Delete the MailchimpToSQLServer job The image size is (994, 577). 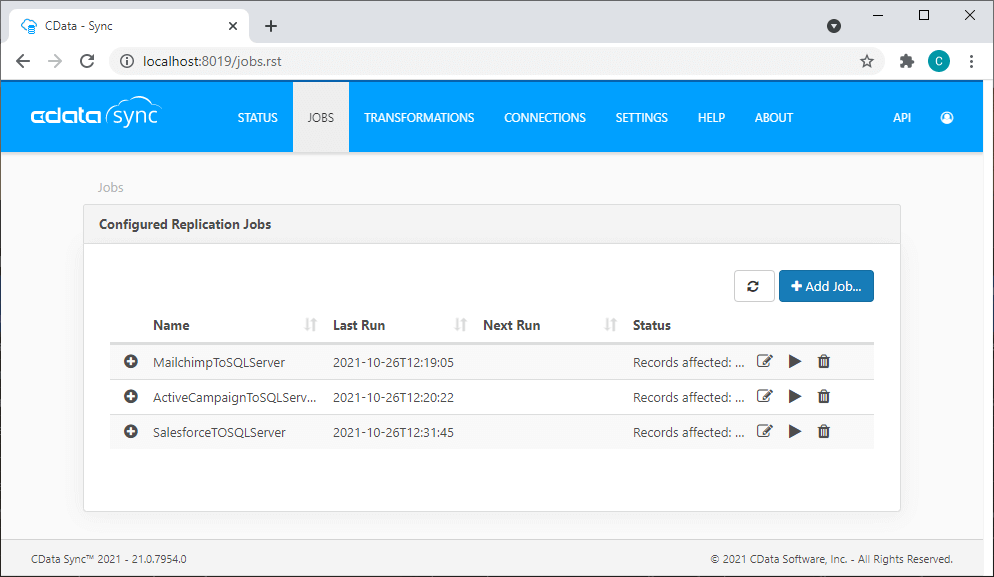pyautogui.click(x=824, y=361)
